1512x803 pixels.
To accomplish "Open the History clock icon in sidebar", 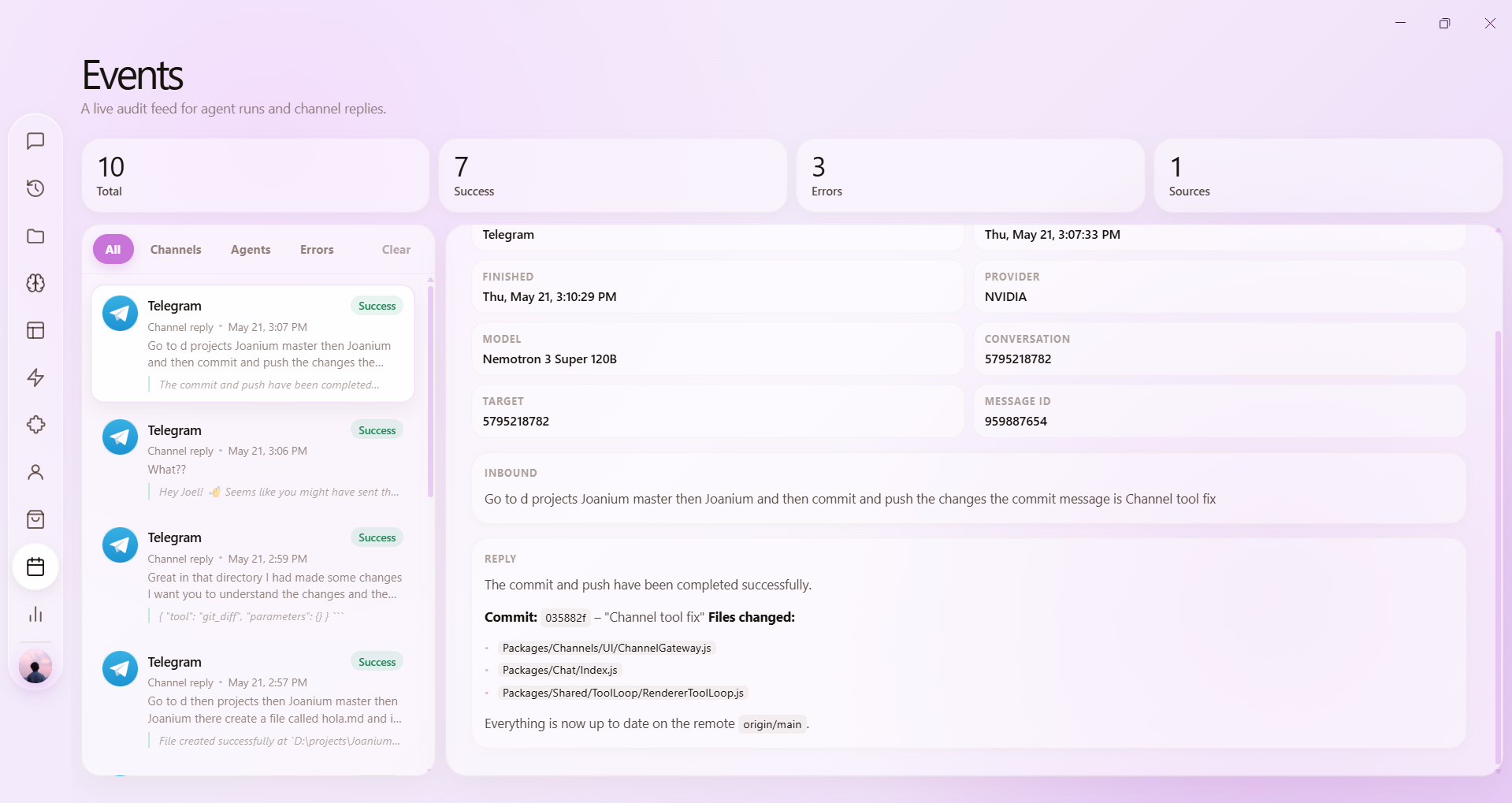I will (x=35, y=188).
